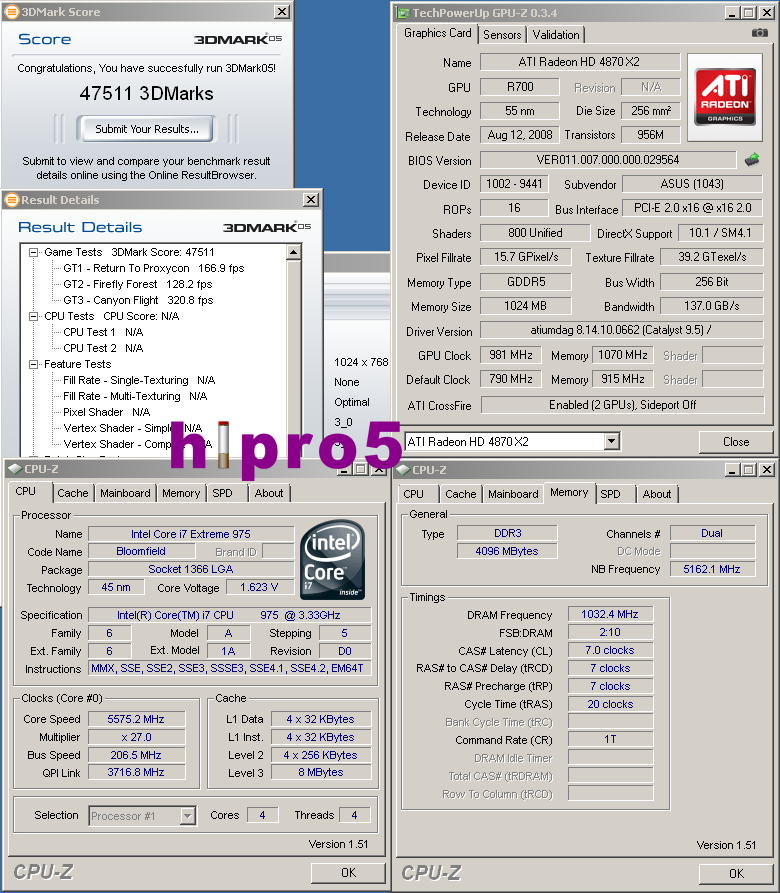
Task: Open the Mainboard tab in left CPU-Z
Action: click(125, 493)
